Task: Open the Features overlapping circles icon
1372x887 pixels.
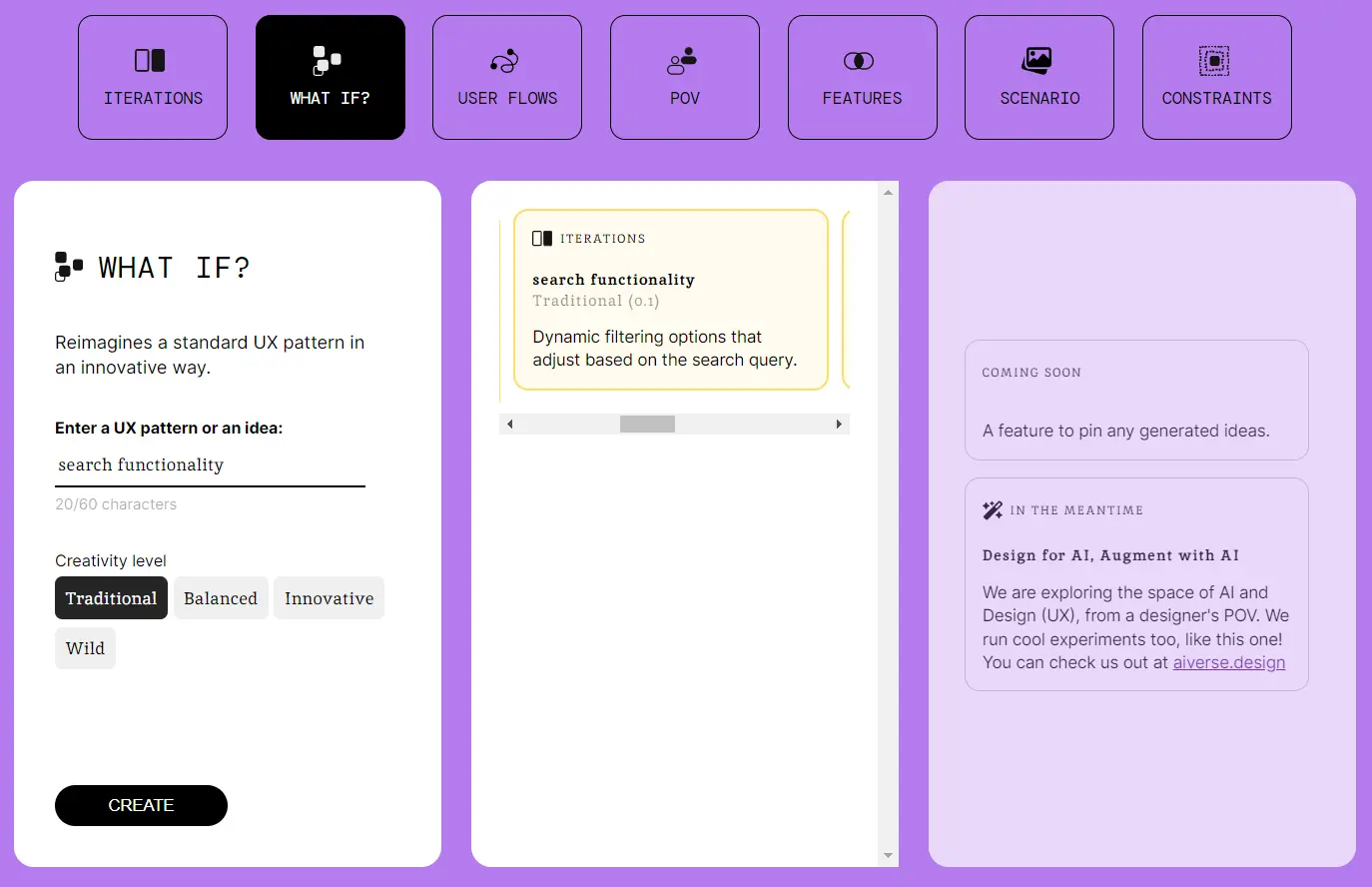Action: pos(859,61)
